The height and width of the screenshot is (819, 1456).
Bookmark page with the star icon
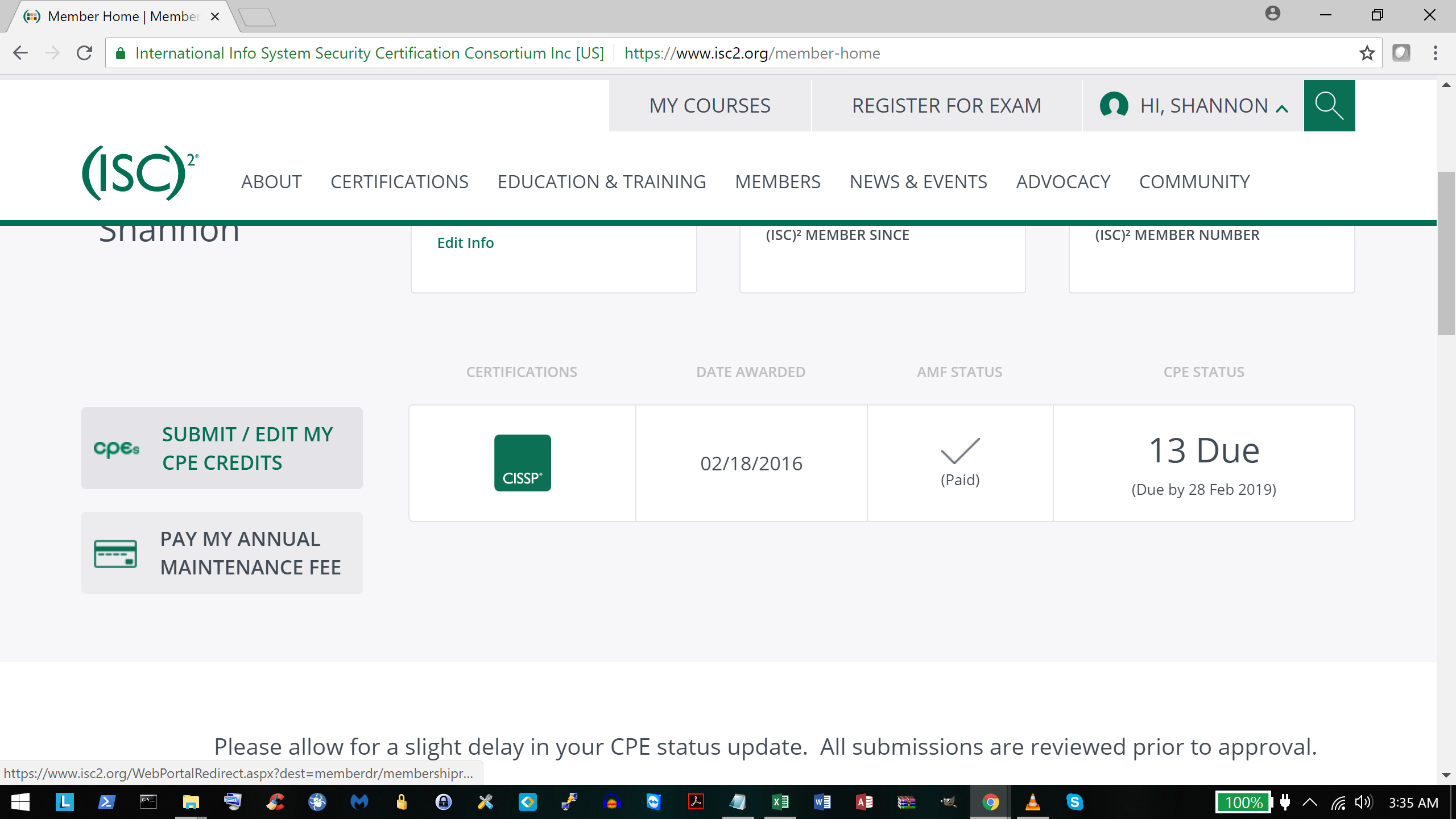pyautogui.click(x=1367, y=53)
